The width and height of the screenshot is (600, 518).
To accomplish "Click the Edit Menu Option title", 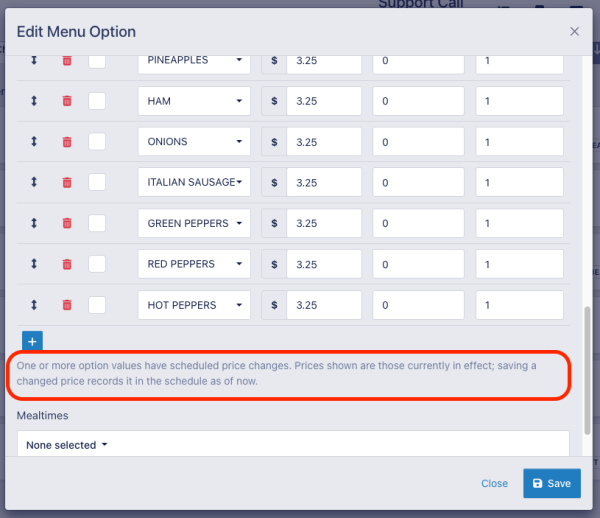I will tap(76, 32).
